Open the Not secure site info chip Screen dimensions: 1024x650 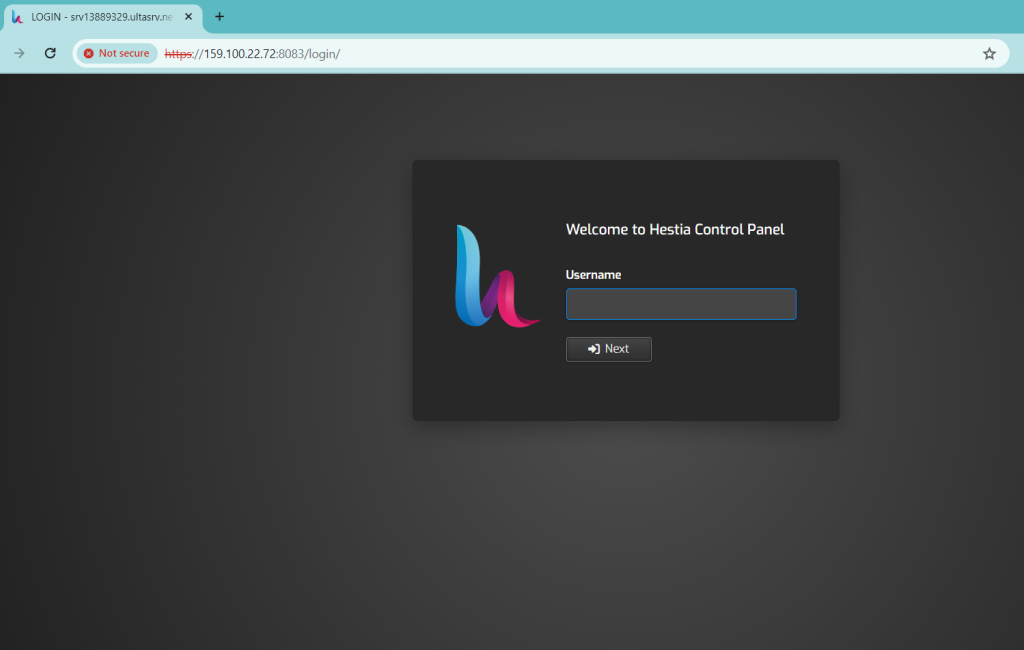pos(117,54)
